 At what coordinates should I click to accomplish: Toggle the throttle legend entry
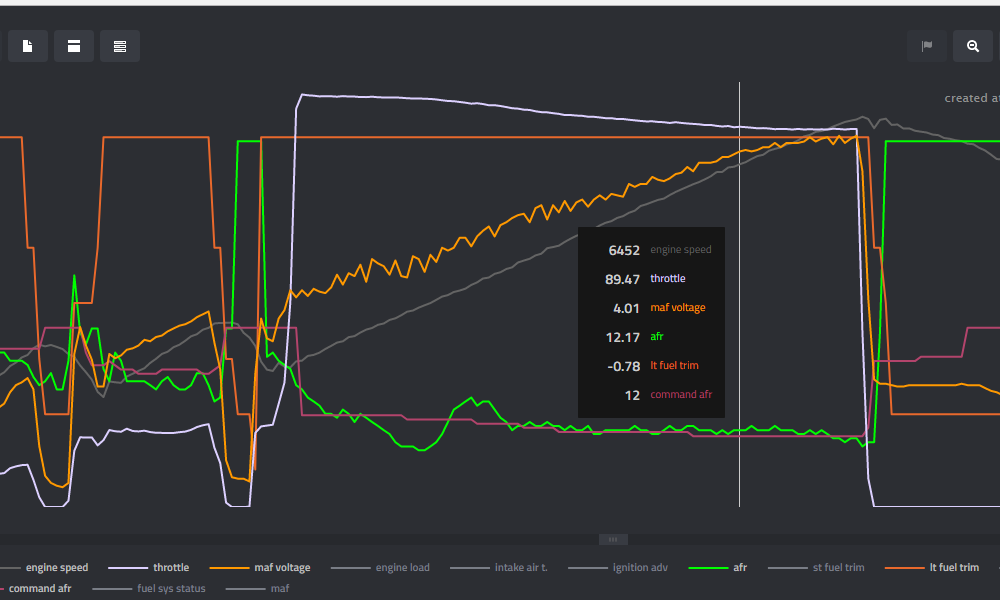tap(170, 568)
